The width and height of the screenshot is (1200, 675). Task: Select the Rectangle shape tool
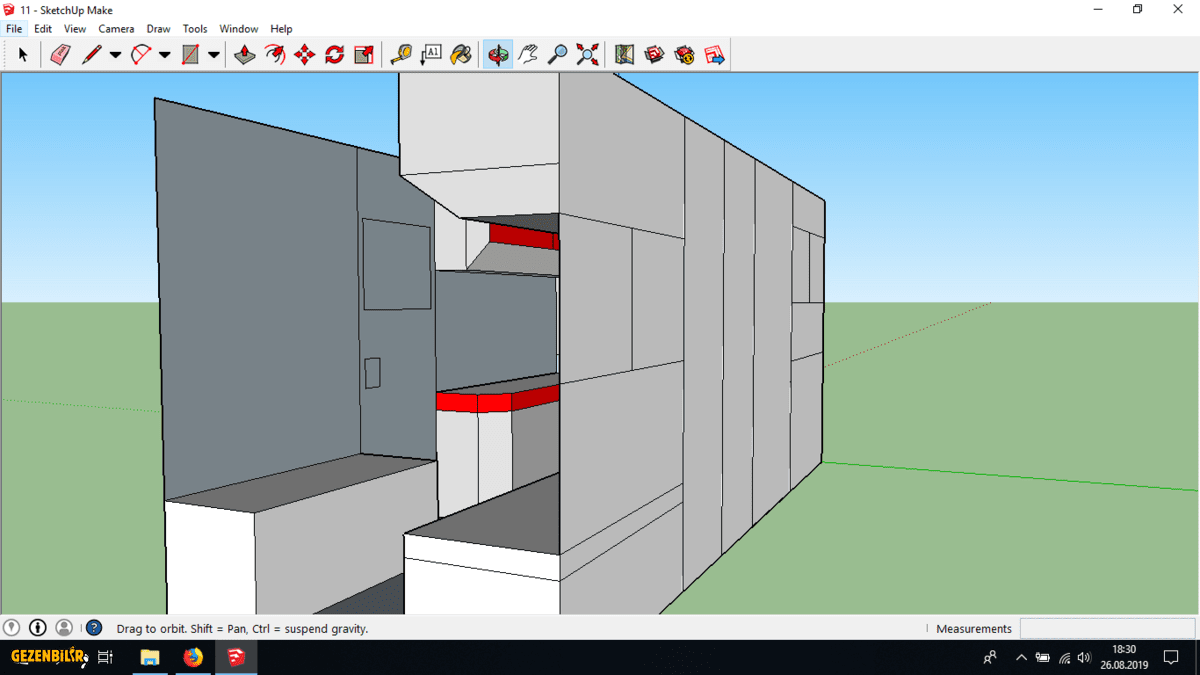click(x=190, y=55)
